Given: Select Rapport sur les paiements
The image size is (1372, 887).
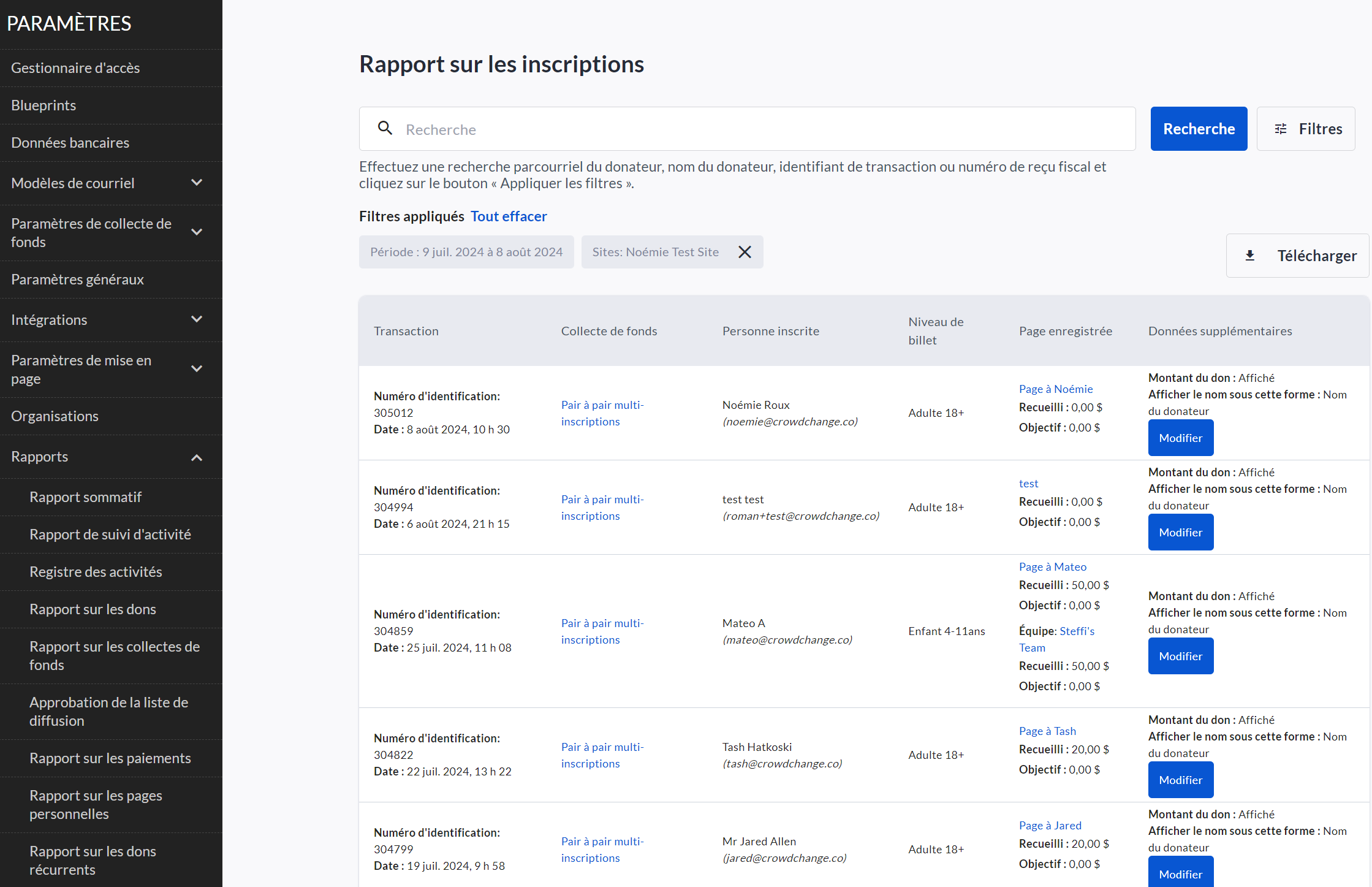Looking at the screenshot, I should [x=110, y=758].
